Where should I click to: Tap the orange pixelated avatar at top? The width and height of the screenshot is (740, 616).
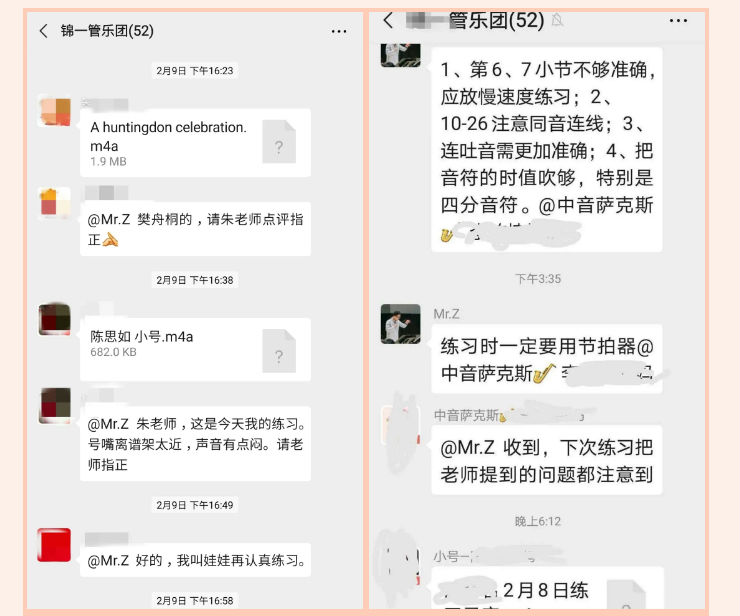point(54,112)
